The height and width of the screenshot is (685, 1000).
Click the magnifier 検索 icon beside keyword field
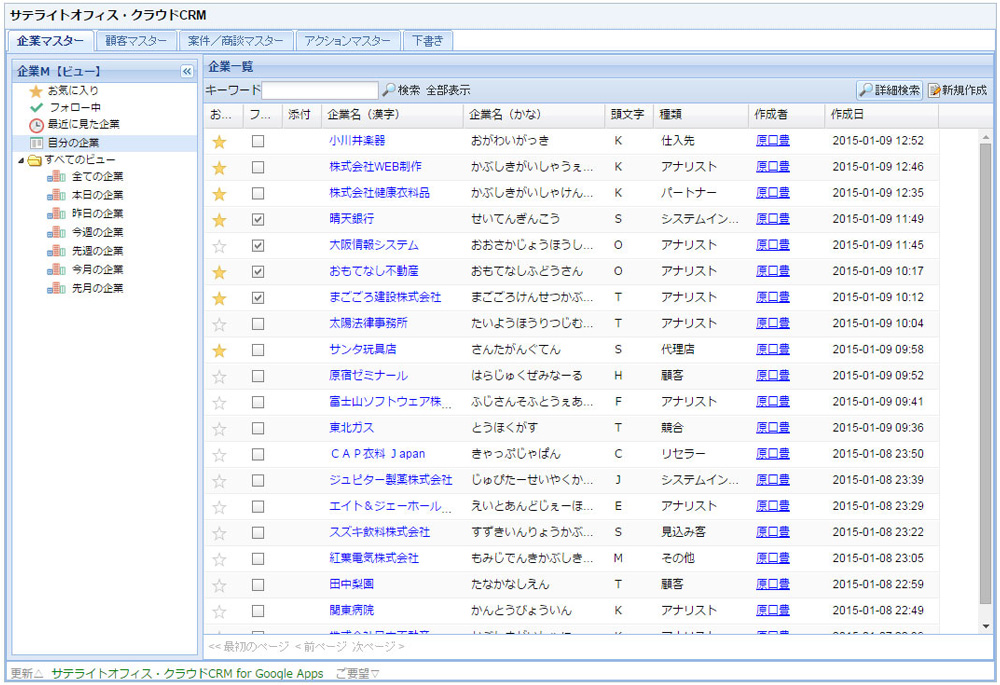pos(389,90)
